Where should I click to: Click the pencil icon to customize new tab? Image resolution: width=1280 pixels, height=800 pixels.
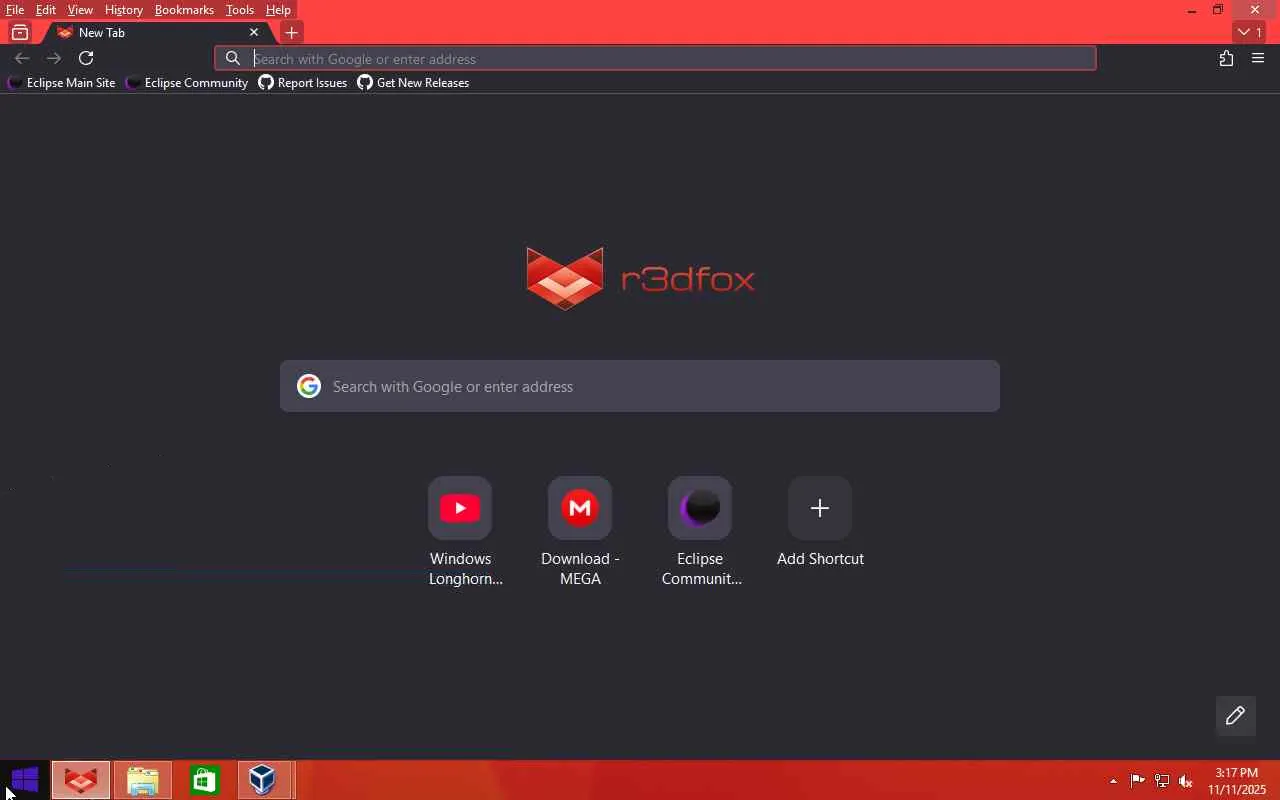click(1235, 715)
